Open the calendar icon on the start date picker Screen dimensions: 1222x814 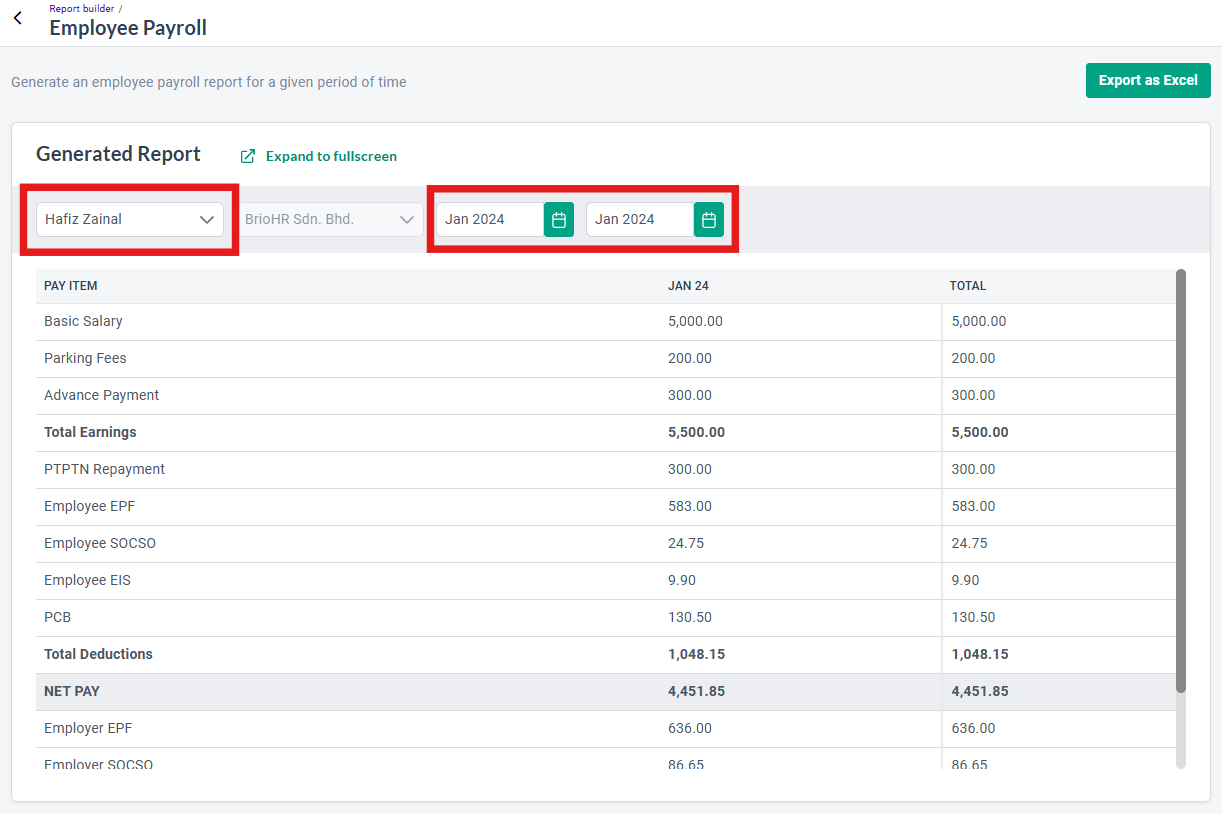pos(558,219)
